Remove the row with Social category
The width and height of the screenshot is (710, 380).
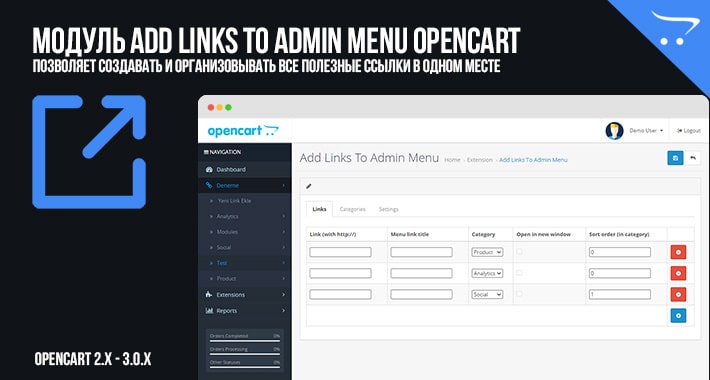pos(678,294)
